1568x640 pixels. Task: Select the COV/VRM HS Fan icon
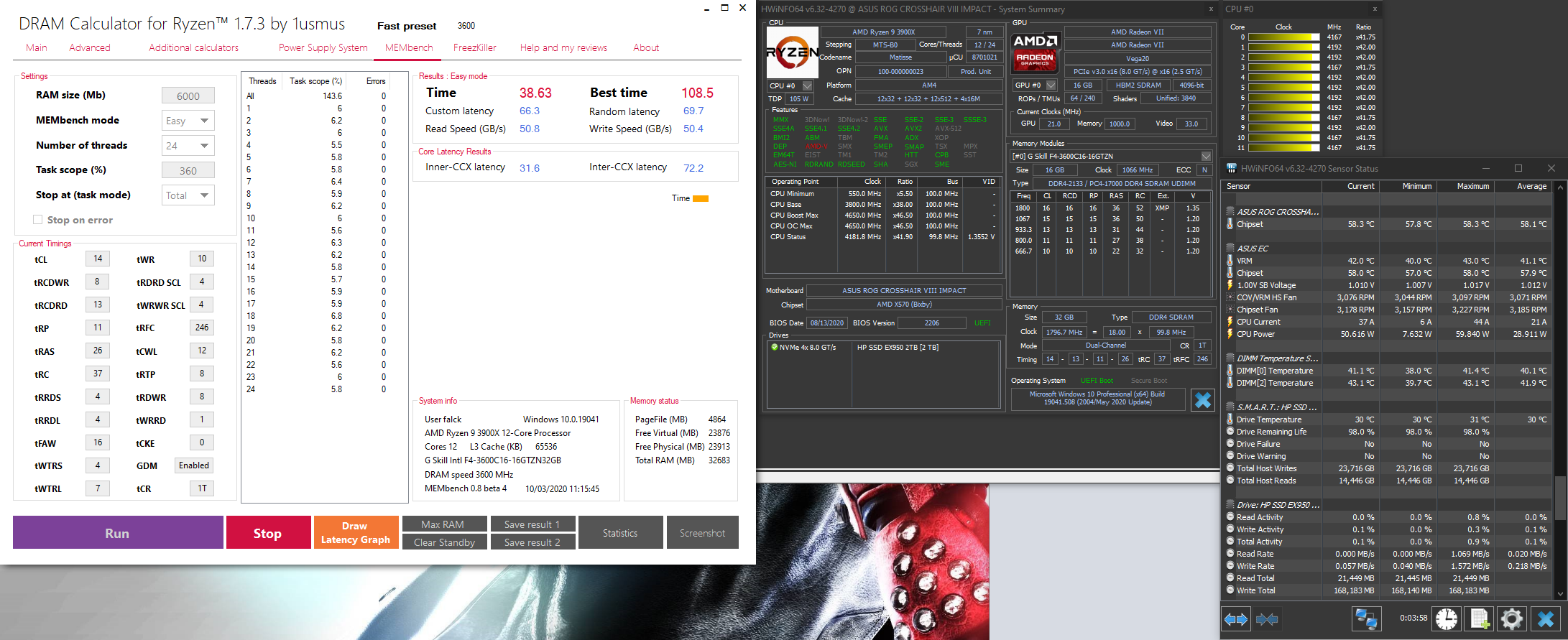[1230, 297]
